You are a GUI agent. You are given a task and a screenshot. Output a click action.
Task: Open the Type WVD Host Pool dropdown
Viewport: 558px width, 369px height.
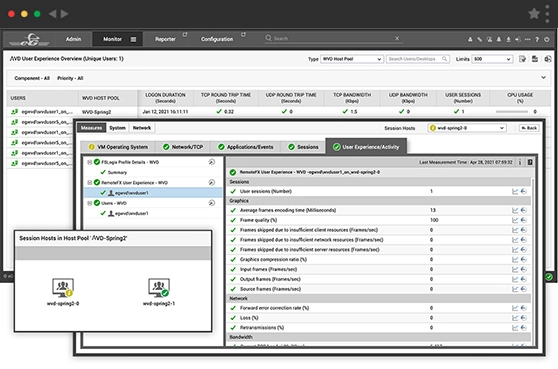(x=352, y=59)
